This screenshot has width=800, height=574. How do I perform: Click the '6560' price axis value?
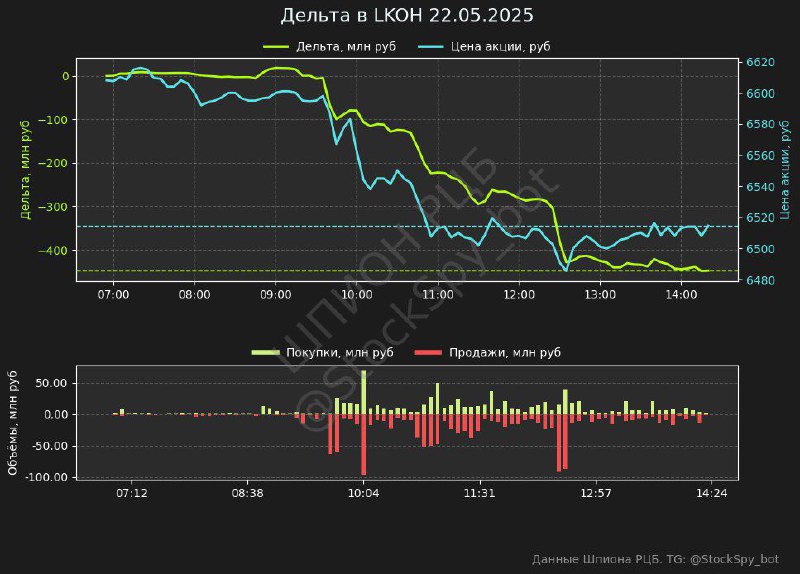760,156
